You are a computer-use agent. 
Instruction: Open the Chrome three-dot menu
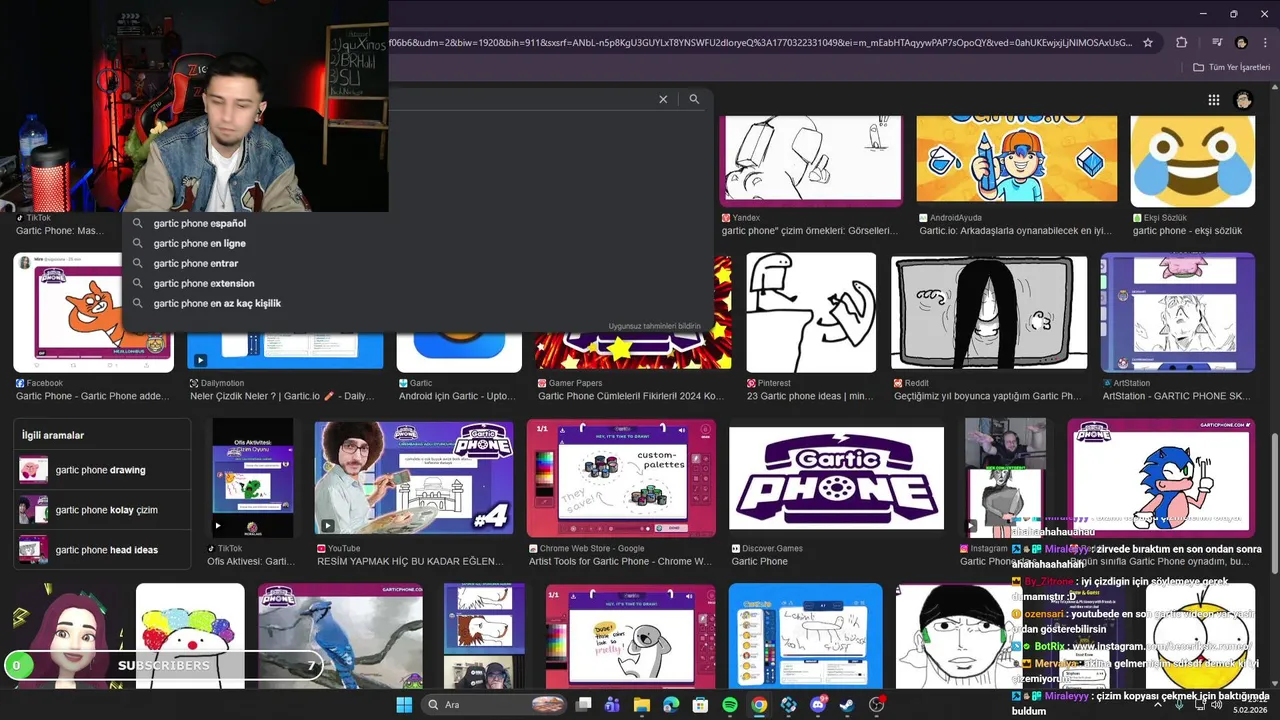[x=1264, y=43]
